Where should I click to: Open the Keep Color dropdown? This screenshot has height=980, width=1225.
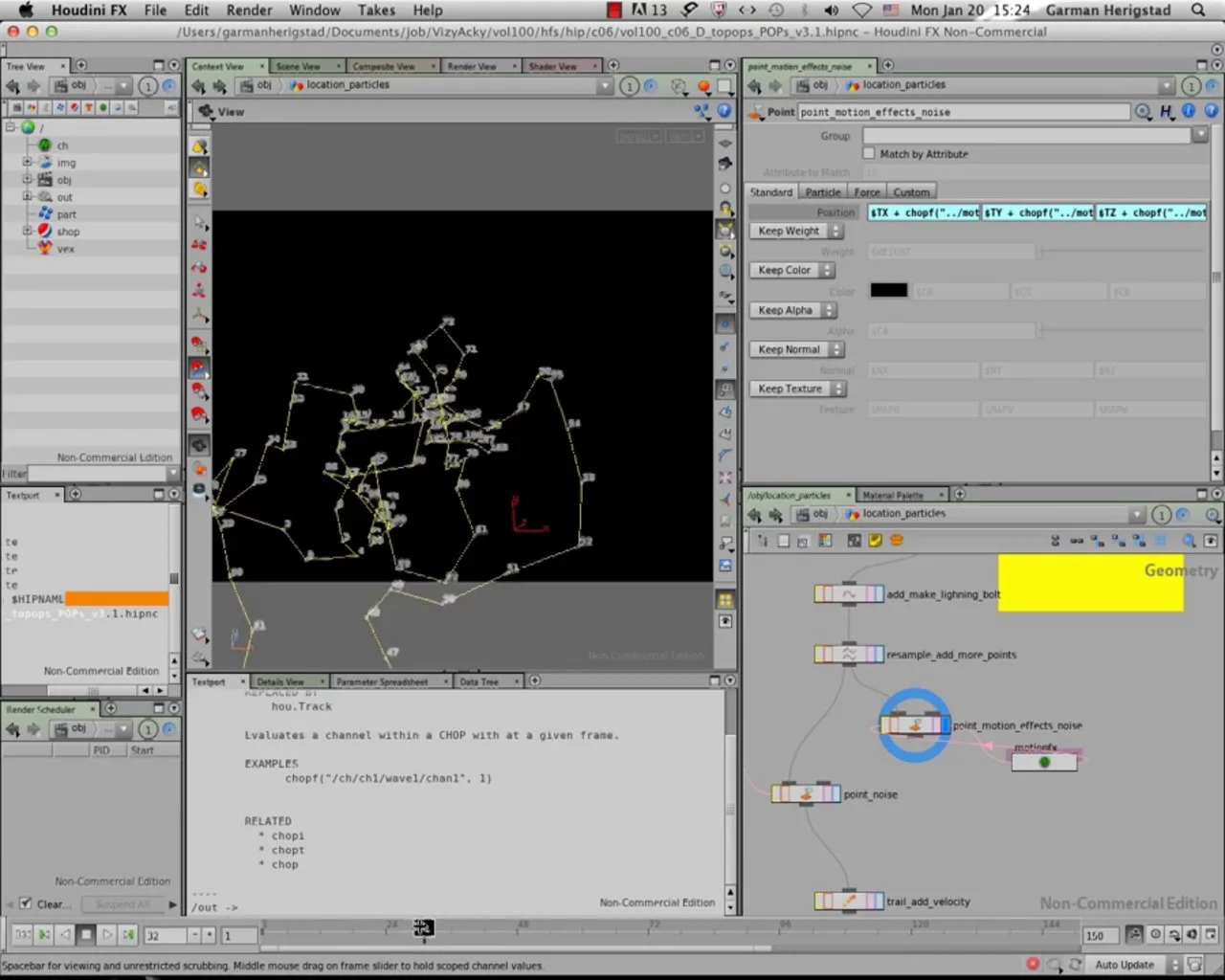coord(795,271)
